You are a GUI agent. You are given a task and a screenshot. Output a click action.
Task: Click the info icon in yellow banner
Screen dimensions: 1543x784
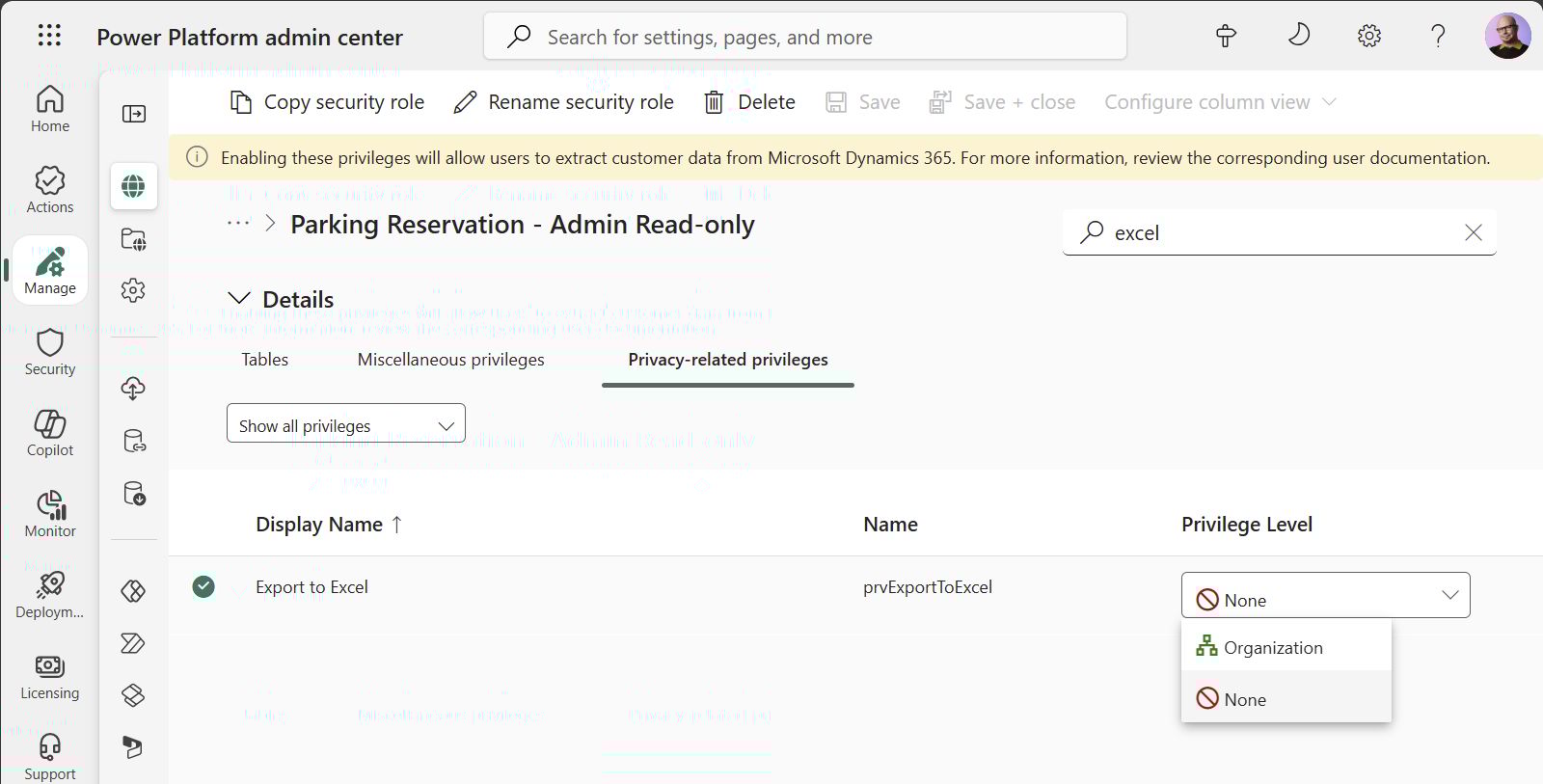[197, 157]
